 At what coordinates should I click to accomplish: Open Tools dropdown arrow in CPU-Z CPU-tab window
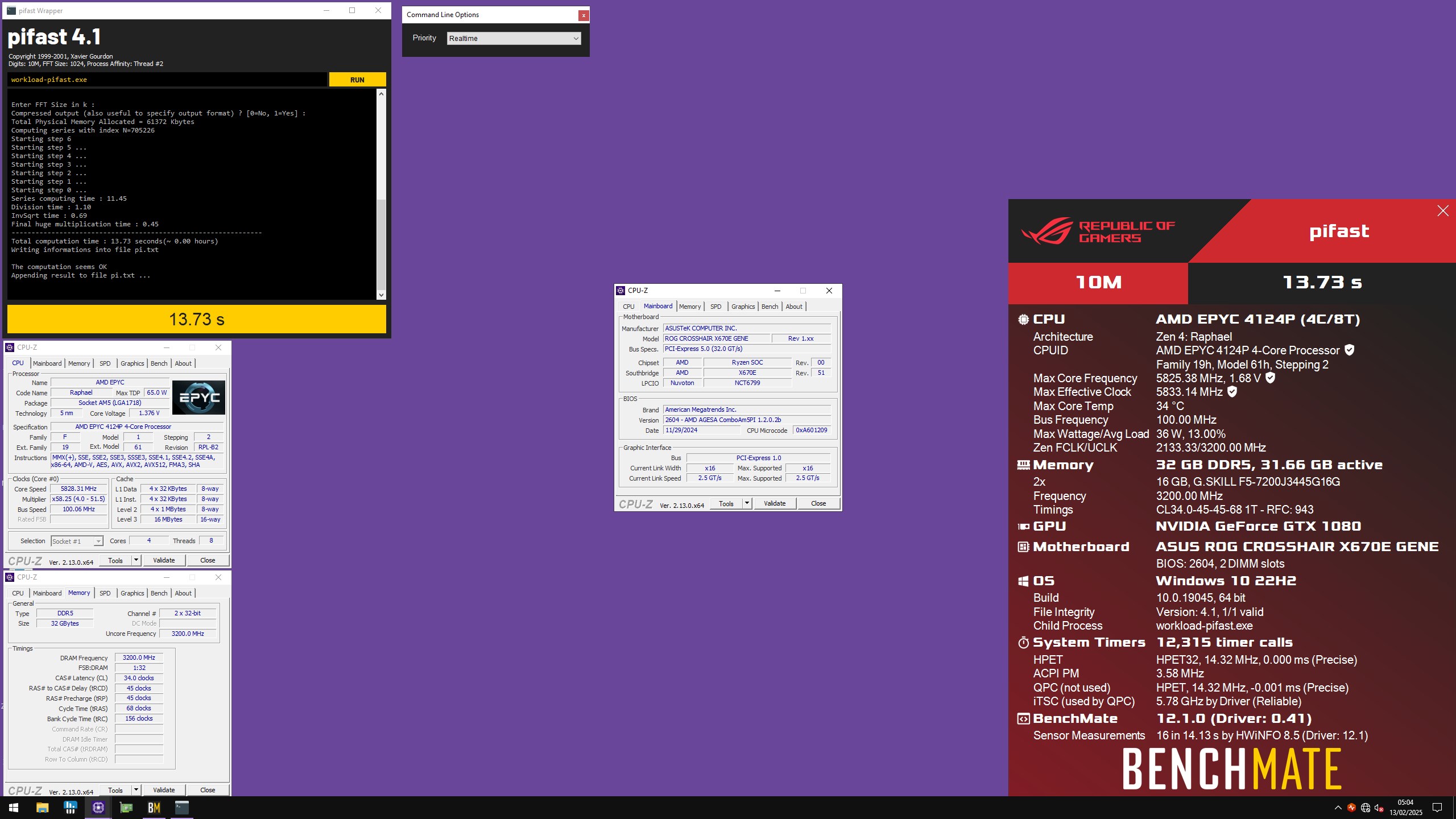pos(136,560)
